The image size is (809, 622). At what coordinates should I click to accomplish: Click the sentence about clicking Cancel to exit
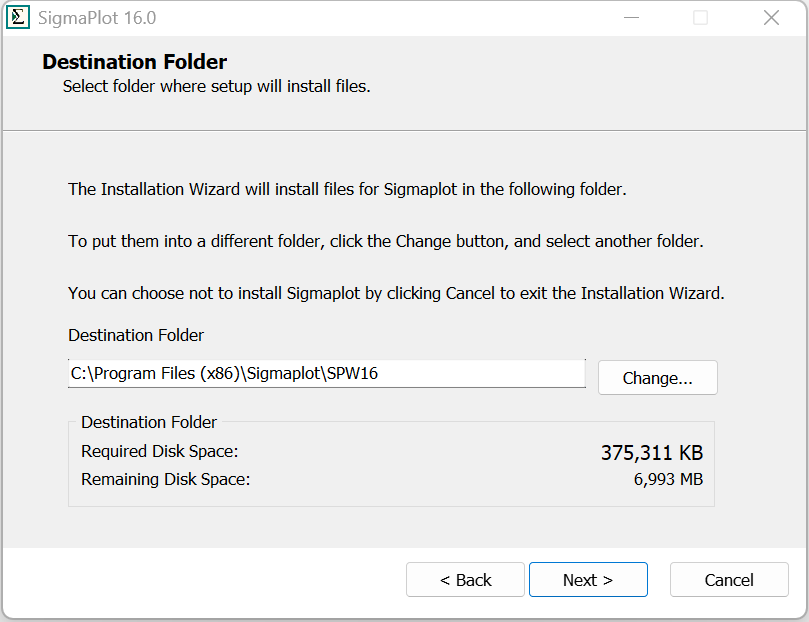click(396, 293)
